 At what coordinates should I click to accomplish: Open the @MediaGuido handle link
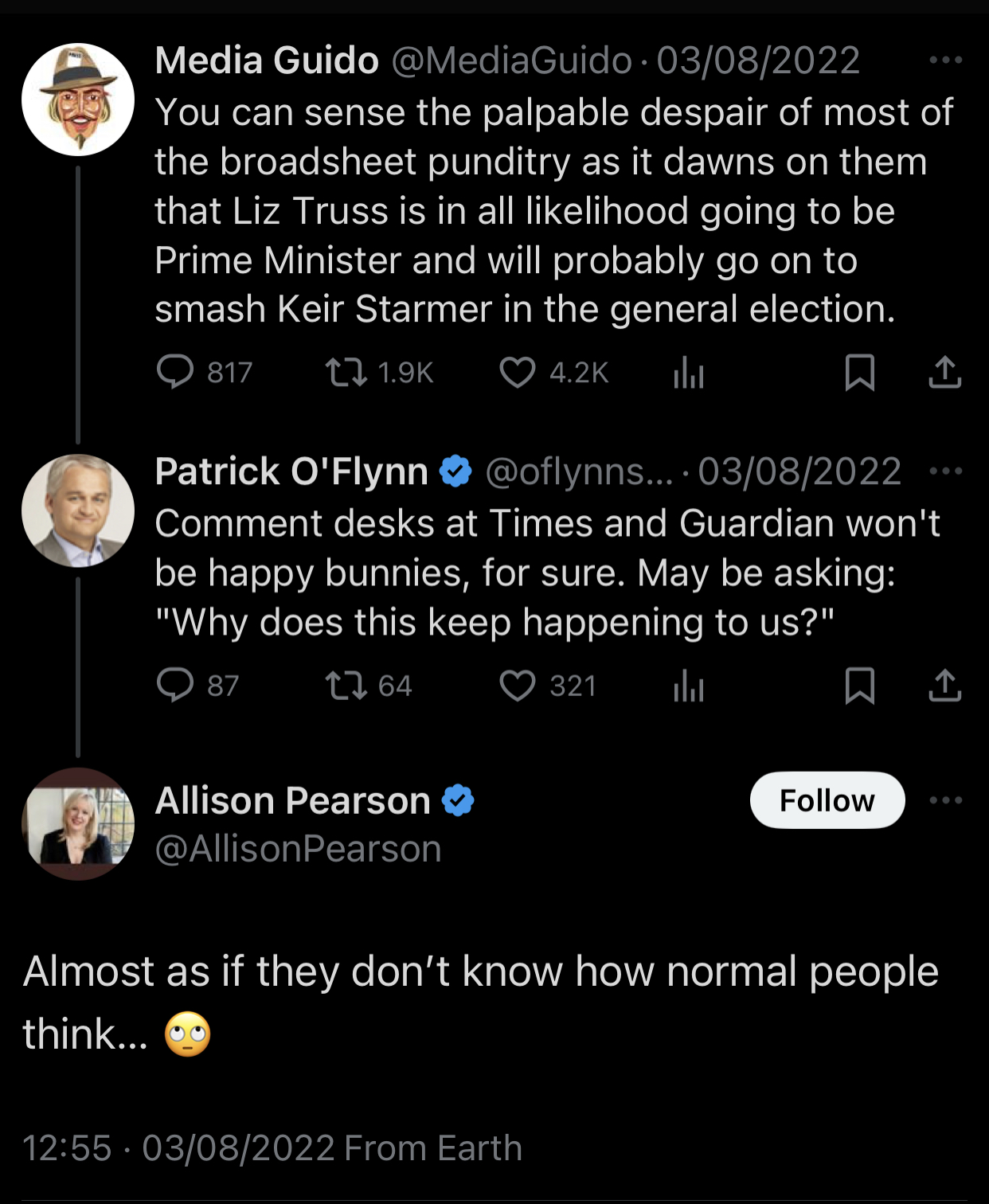pos(511,61)
